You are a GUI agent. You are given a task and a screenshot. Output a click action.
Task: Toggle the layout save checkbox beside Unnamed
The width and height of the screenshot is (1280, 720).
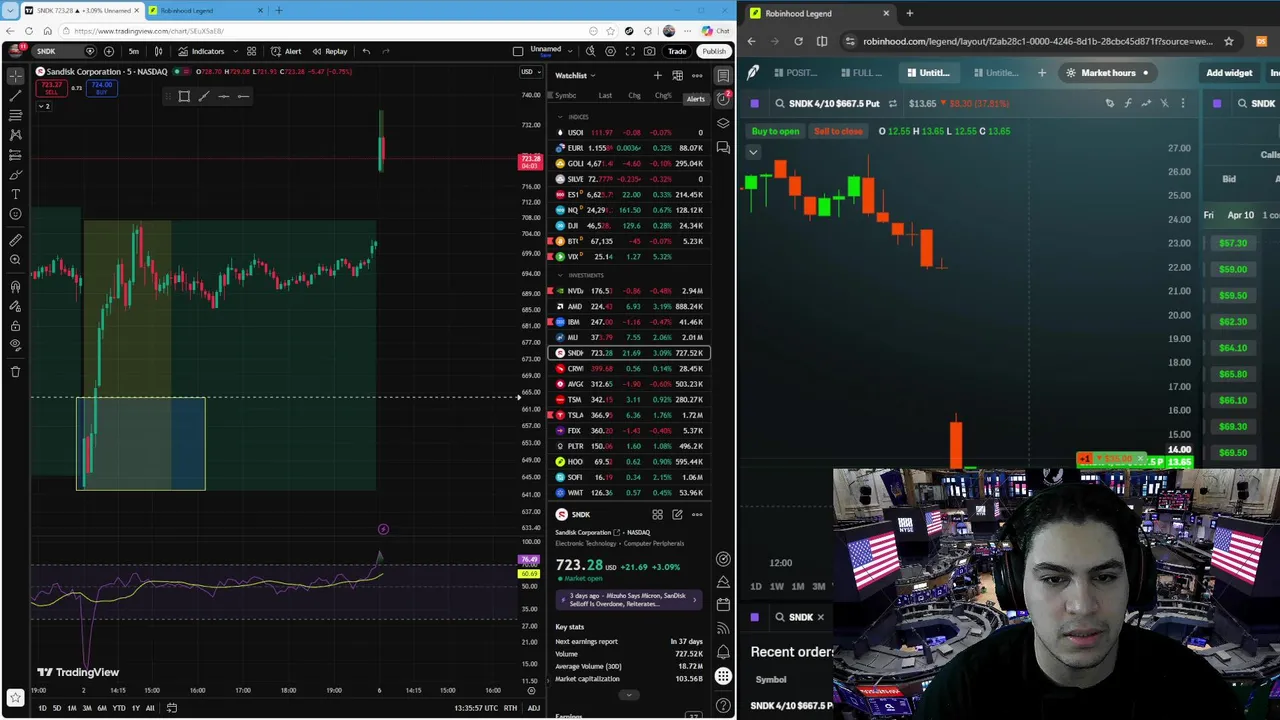[518, 51]
